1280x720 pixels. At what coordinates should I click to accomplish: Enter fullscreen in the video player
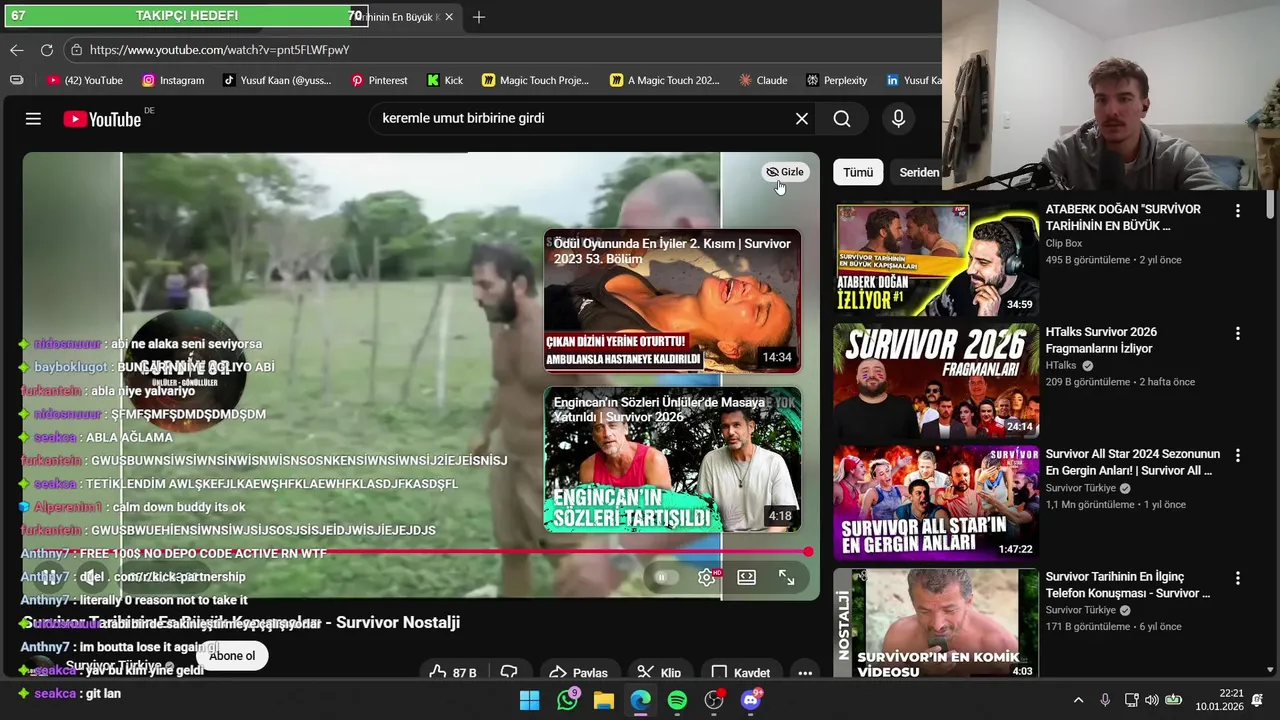[787, 577]
